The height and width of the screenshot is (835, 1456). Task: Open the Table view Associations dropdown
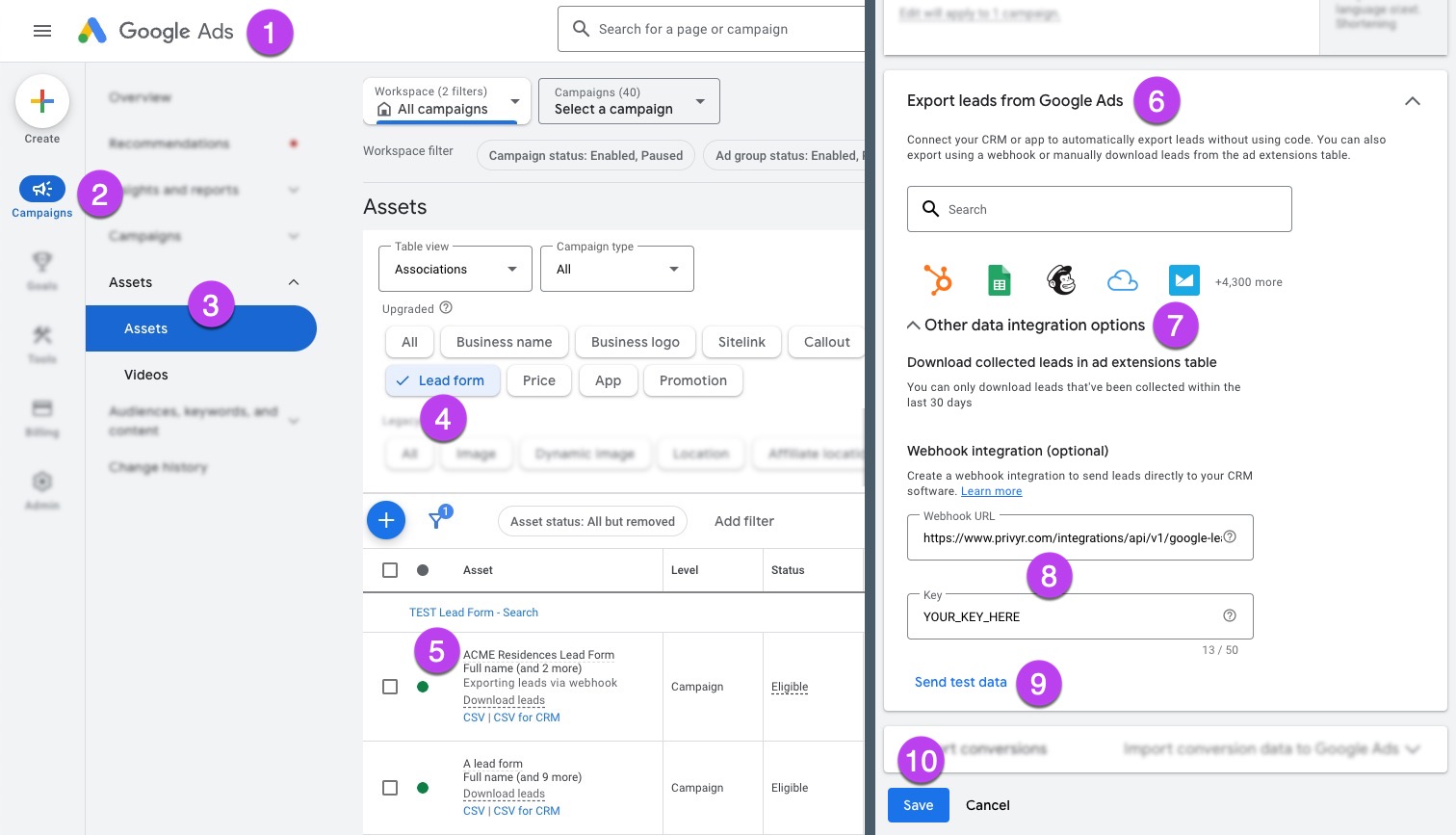(455, 270)
